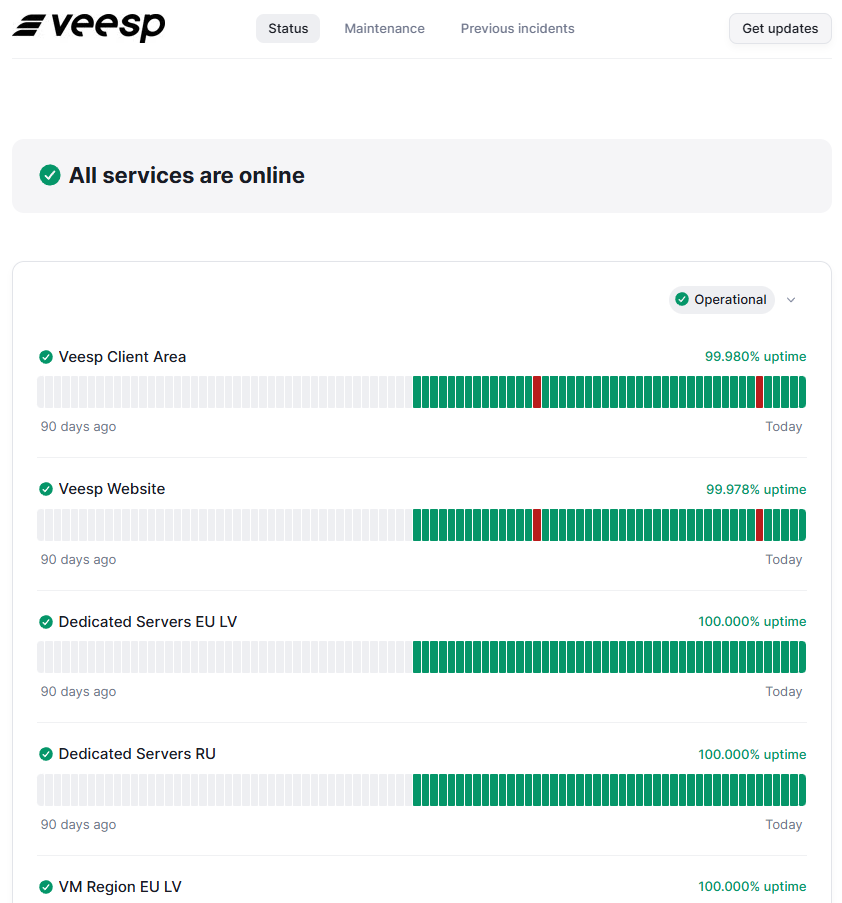Click the Veesp logo

(x=88, y=27)
